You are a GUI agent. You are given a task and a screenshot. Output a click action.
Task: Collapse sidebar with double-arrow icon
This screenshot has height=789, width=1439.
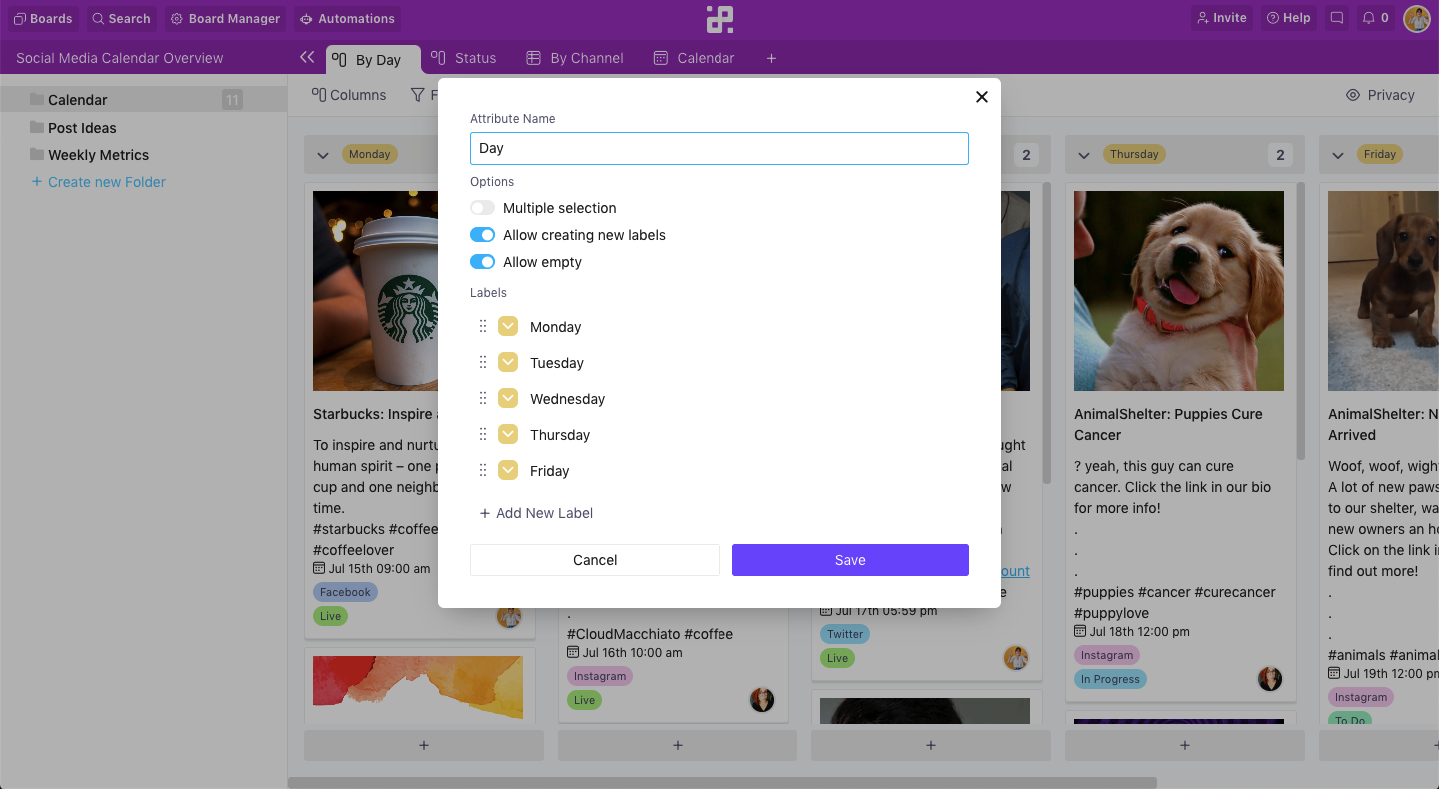[x=307, y=58]
